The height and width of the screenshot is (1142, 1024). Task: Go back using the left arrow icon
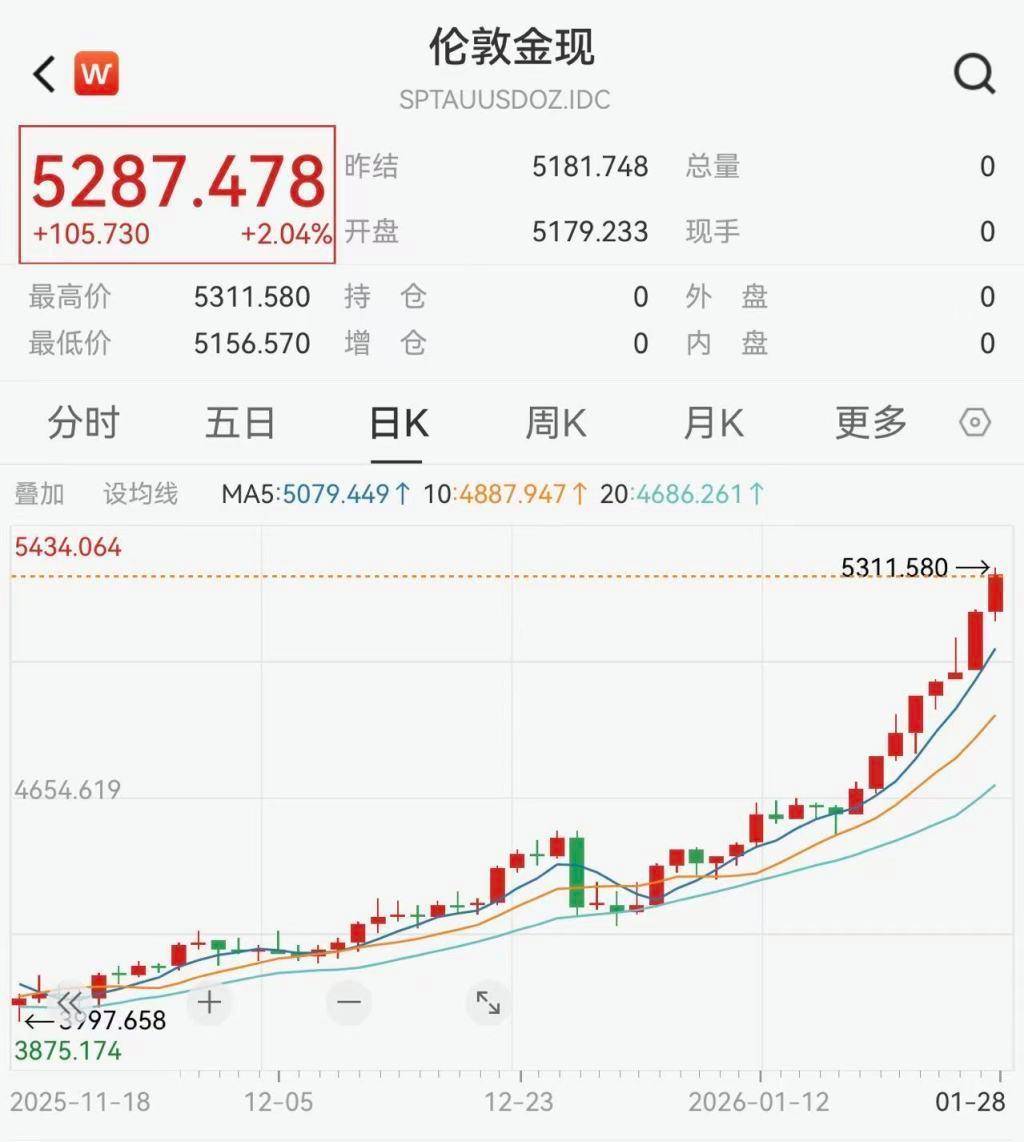click(44, 74)
